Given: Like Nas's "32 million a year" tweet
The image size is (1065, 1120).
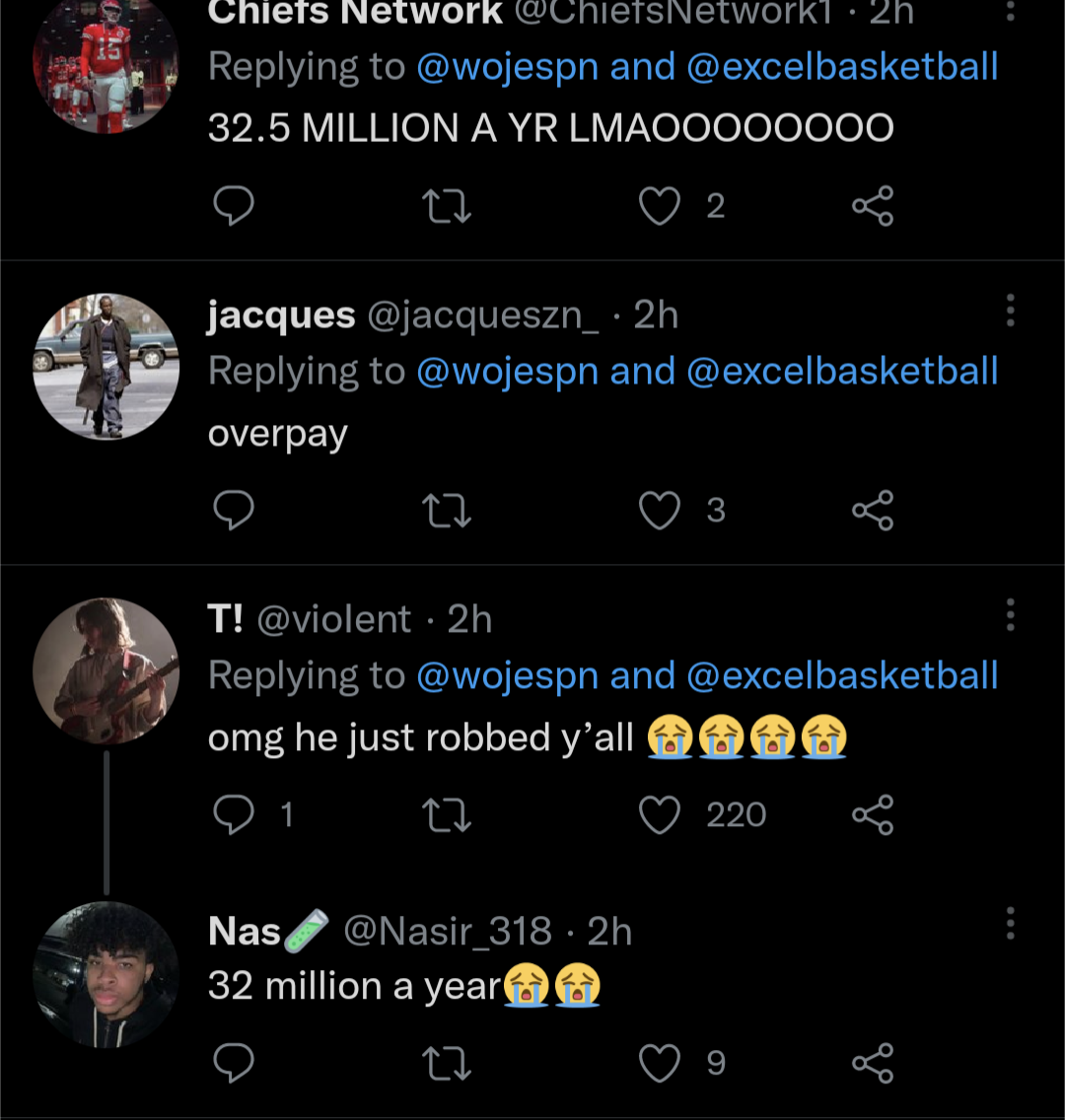Looking at the screenshot, I should (660, 1062).
